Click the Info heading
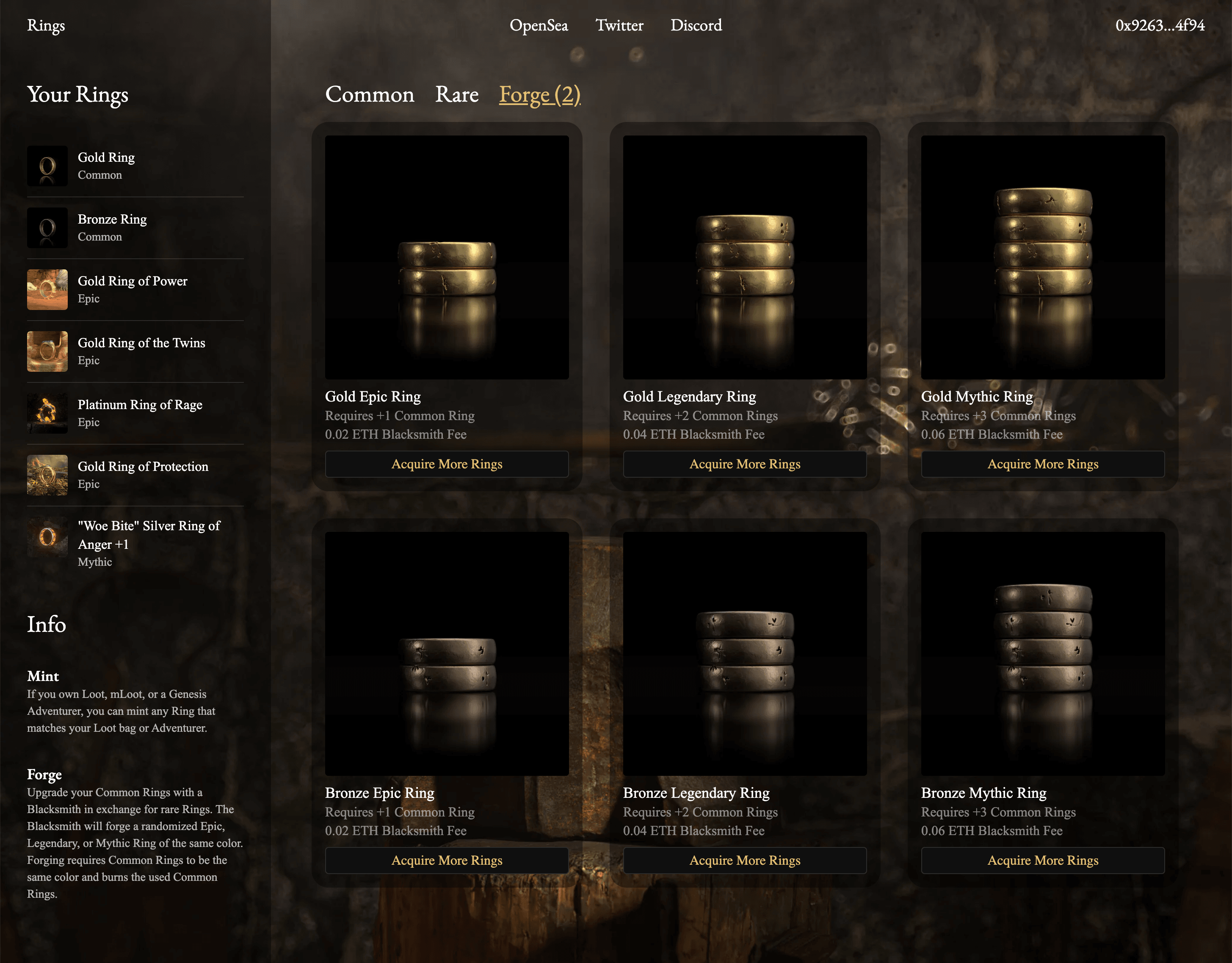The width and height of the screenshot is (1232, 963). (x=46, y=624)
